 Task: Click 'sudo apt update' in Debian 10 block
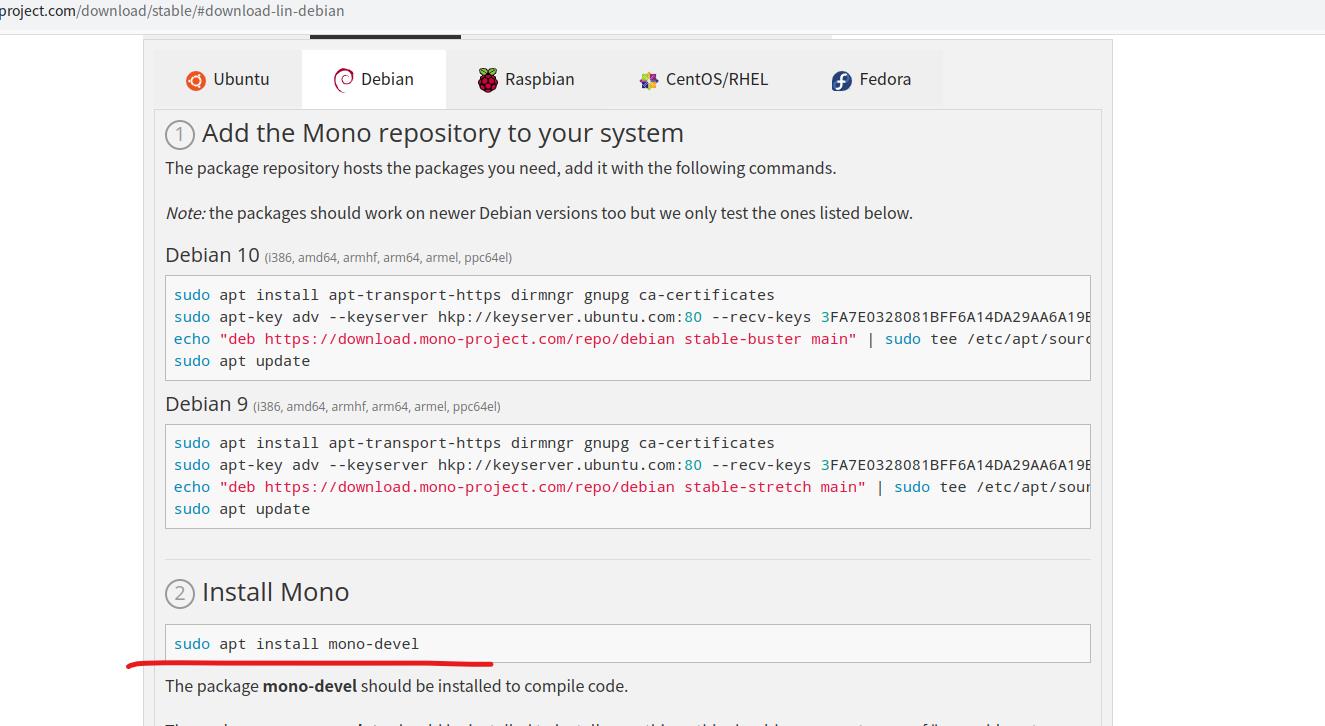pos(242,361)
